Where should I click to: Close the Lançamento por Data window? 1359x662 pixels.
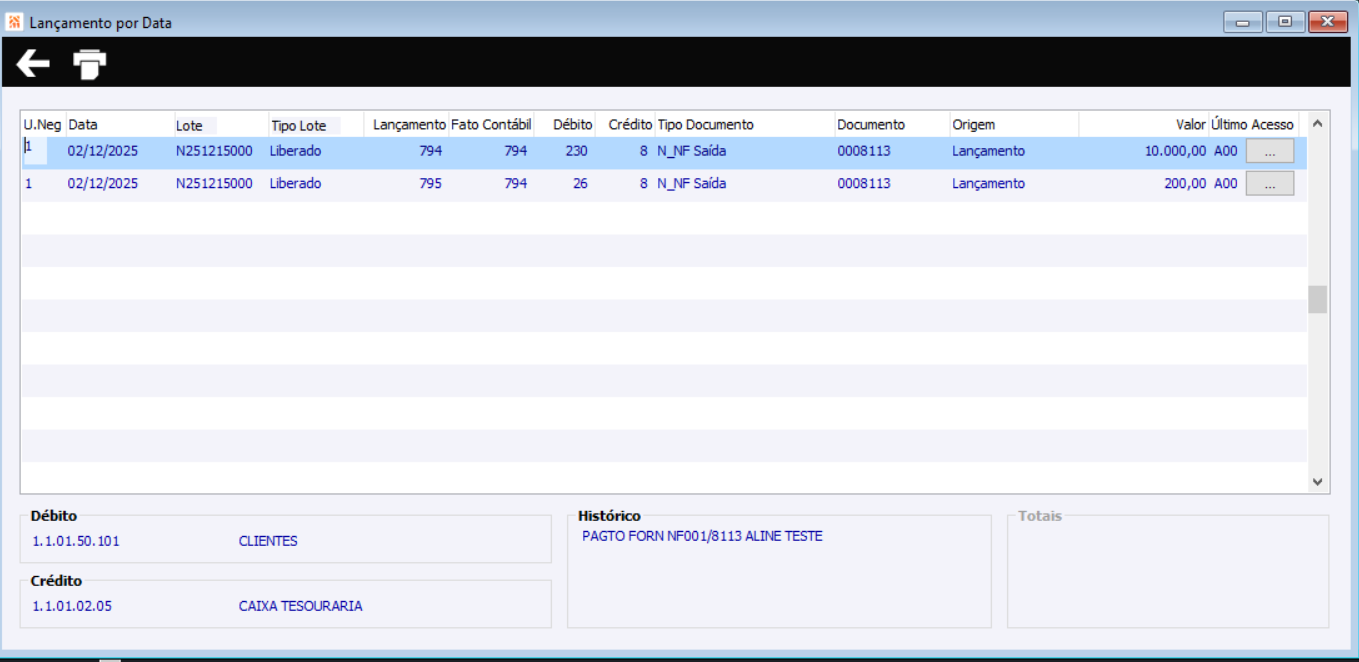click(x=1328, y=22)
